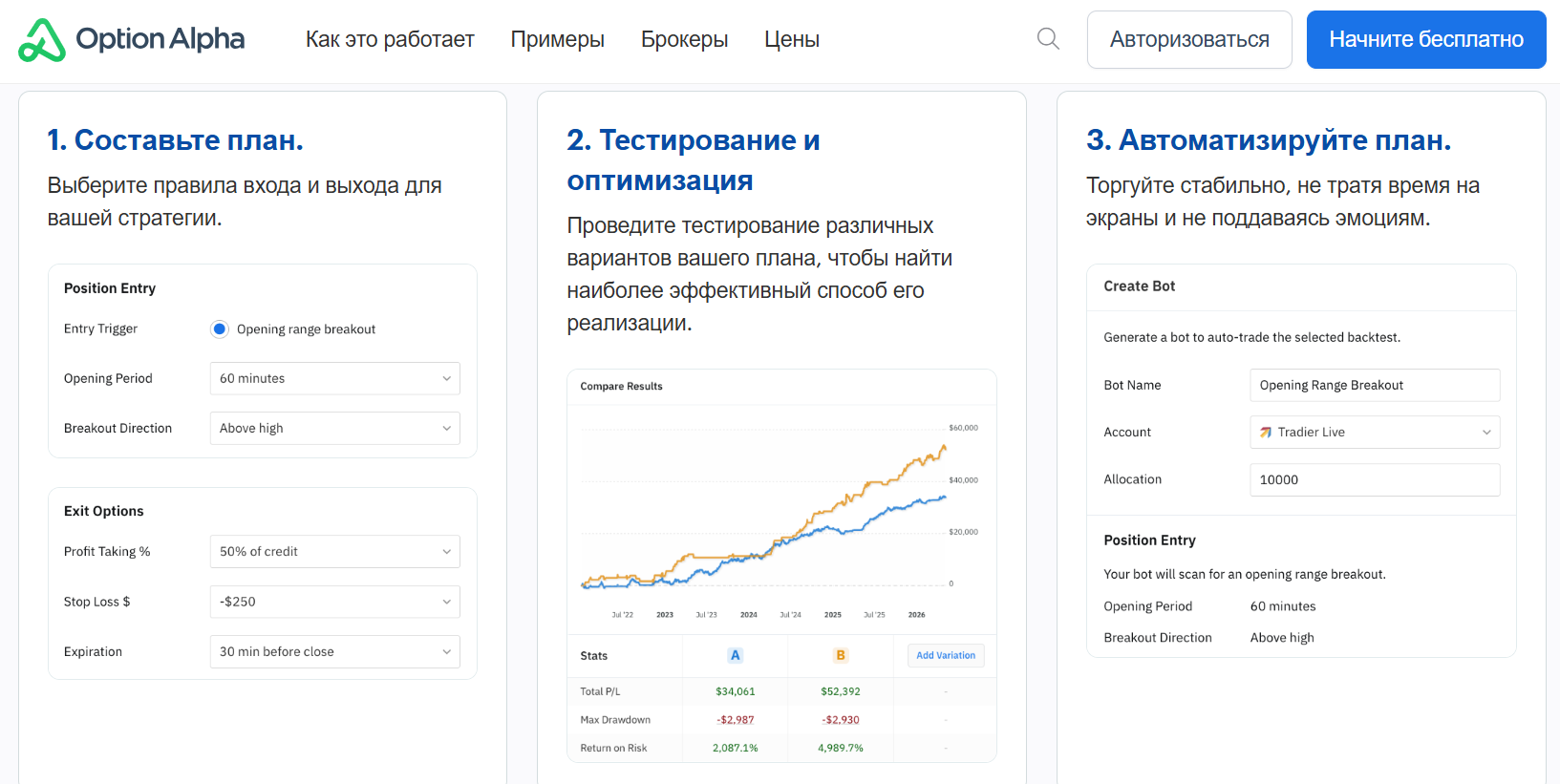Click the Above high value in Create Bot
The width and height of the screenshot is (1560, 784).
point(1282,638)
